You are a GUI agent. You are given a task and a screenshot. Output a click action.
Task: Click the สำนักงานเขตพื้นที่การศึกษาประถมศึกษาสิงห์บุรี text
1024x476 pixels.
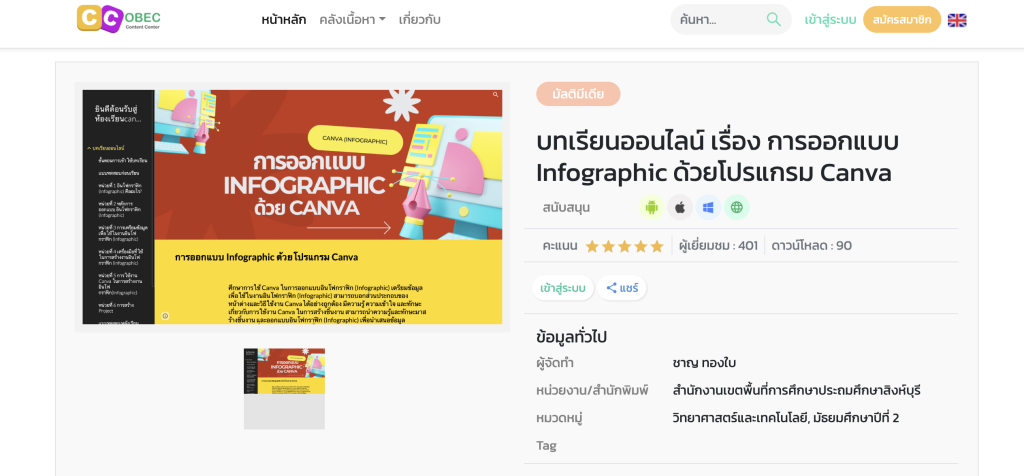pyautogui.click(x=796, y=390)
